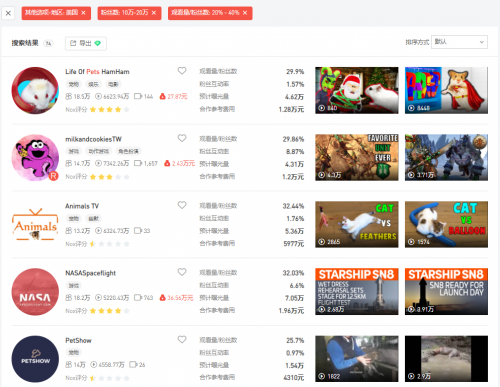Open the CAT VS BALLOON video thumbnail
The image size is (500, 387).
point(446,224)
